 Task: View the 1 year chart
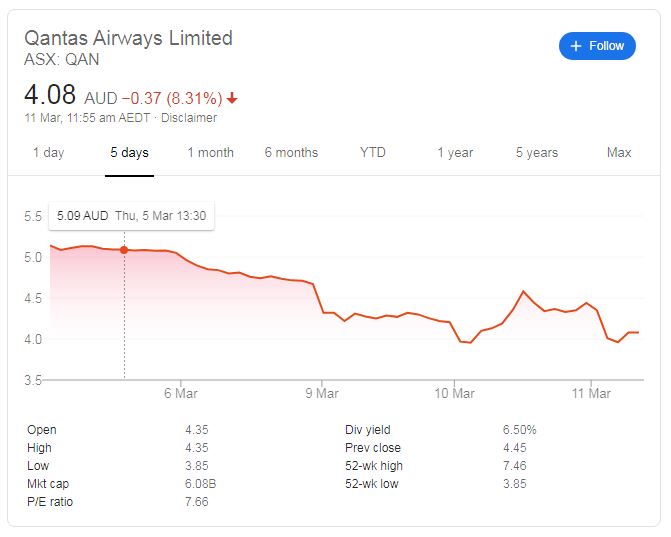[x=455, y=153]
